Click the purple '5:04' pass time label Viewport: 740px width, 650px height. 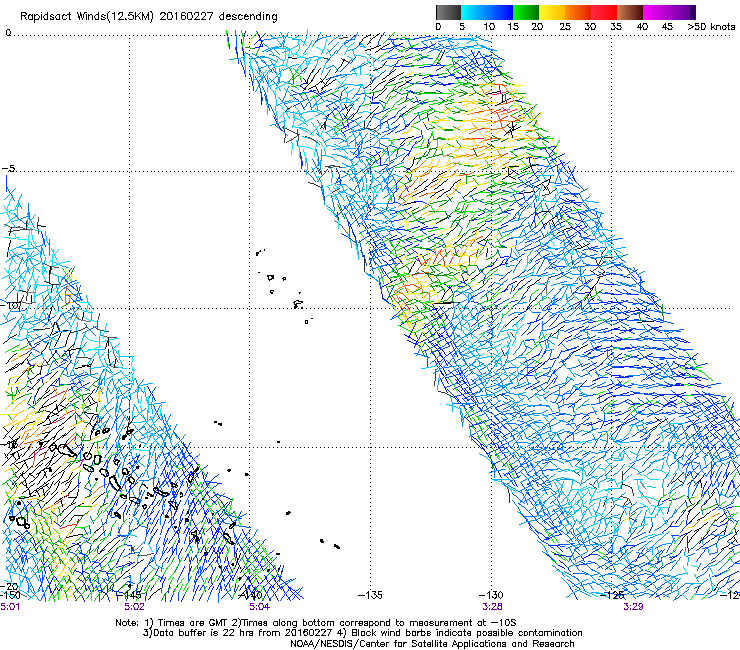tap(259, 607)
